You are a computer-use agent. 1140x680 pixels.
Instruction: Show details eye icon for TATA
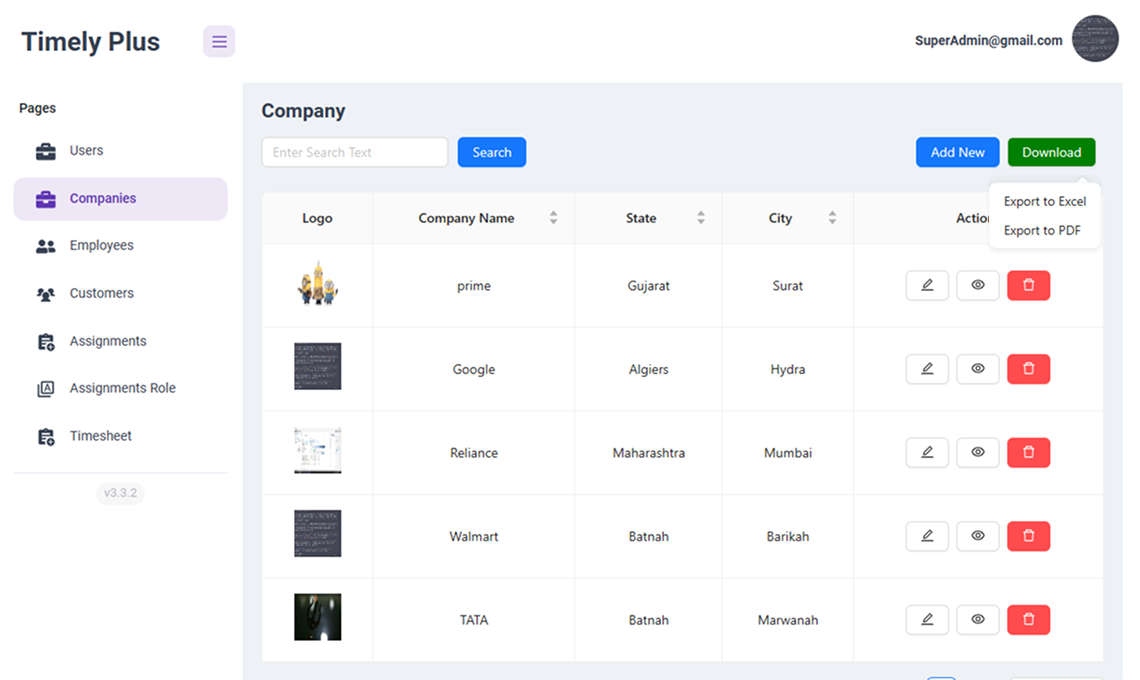[977, 619]
